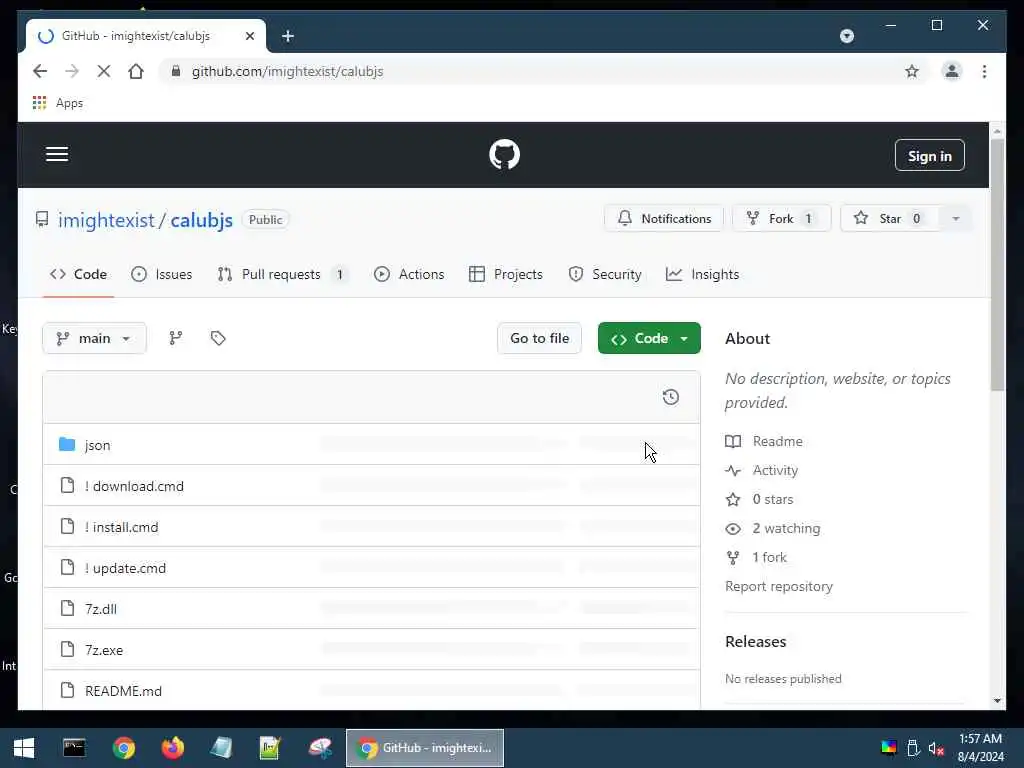
Task: View the 2 watching link
Action: (786, 528)
